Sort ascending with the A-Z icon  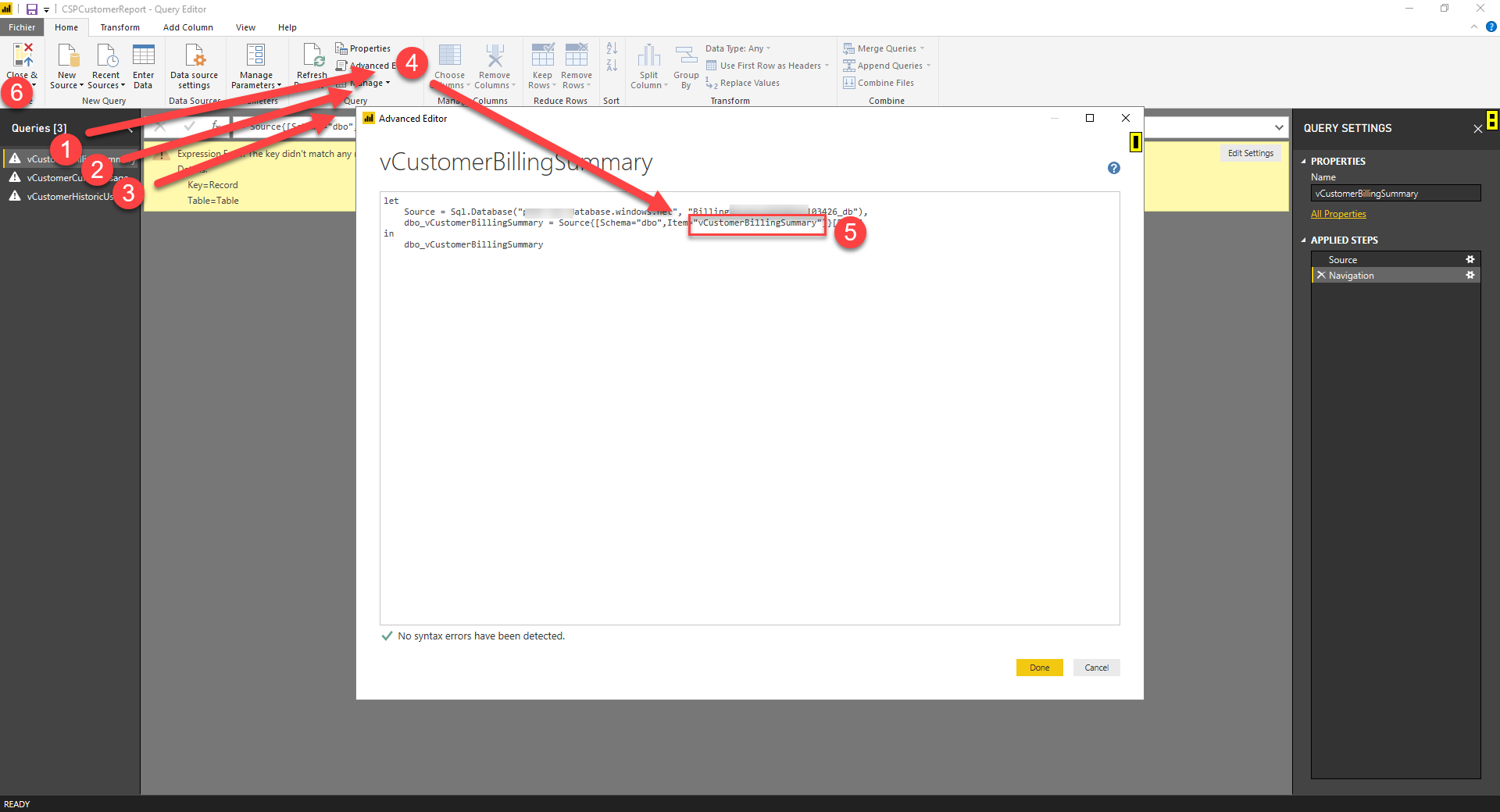click(x=612, y=48)
